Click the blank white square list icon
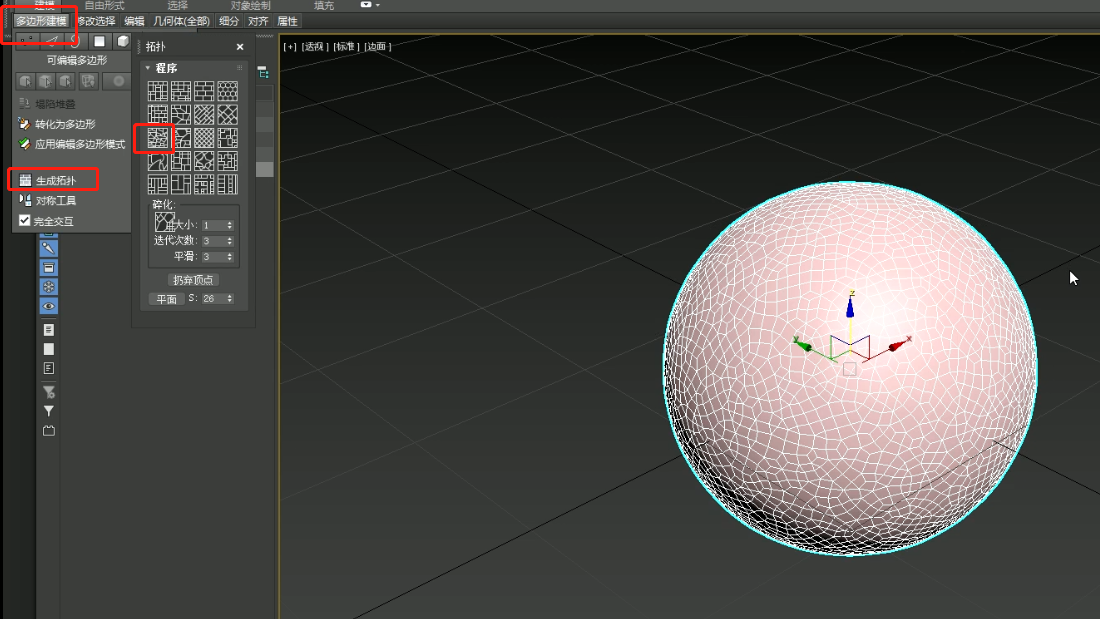Screen dimensions: 1100x619 pyautogui.click(x=48, y=349)
